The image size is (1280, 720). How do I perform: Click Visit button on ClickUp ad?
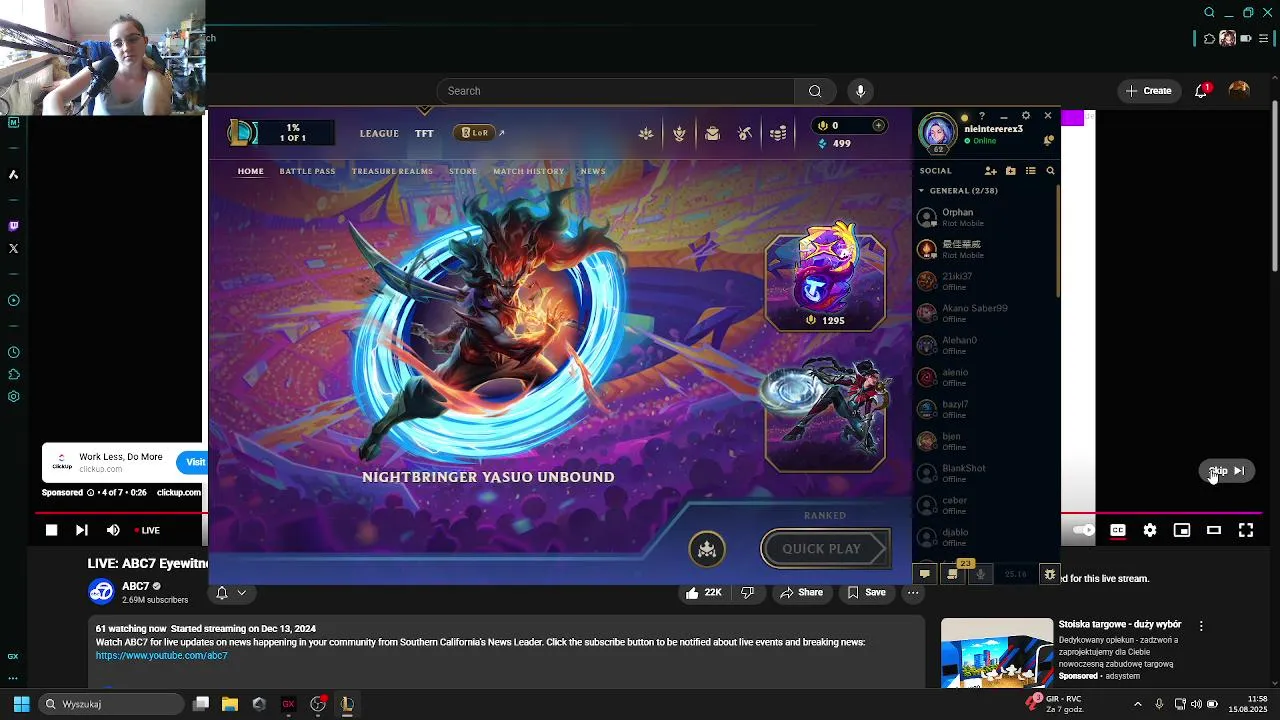[193, 462]
